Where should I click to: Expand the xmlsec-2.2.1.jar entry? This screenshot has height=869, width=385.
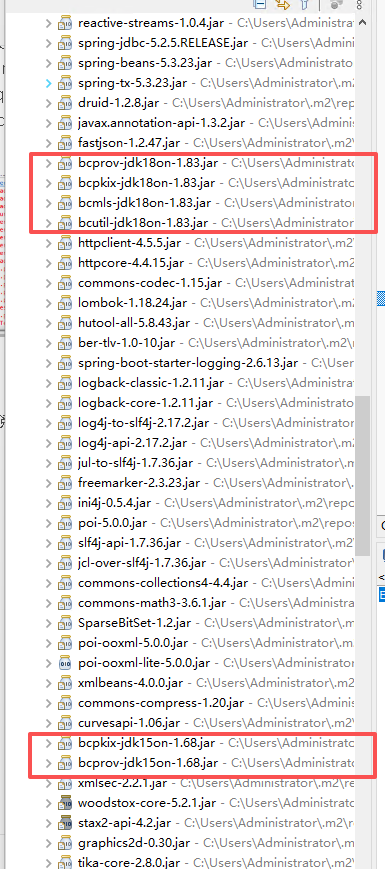point(48,783)
